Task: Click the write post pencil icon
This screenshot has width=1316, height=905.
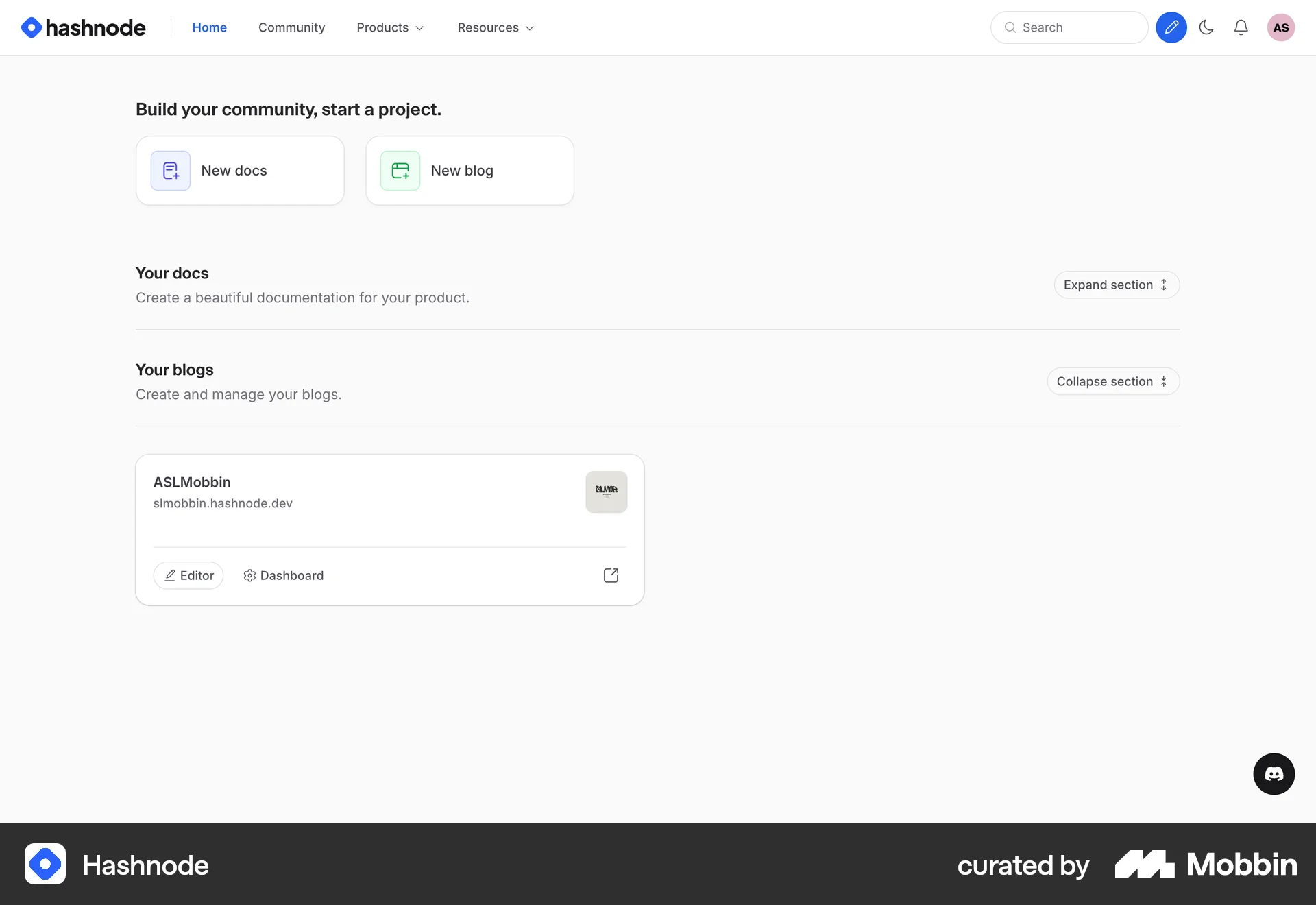Action: point(1171,27)
